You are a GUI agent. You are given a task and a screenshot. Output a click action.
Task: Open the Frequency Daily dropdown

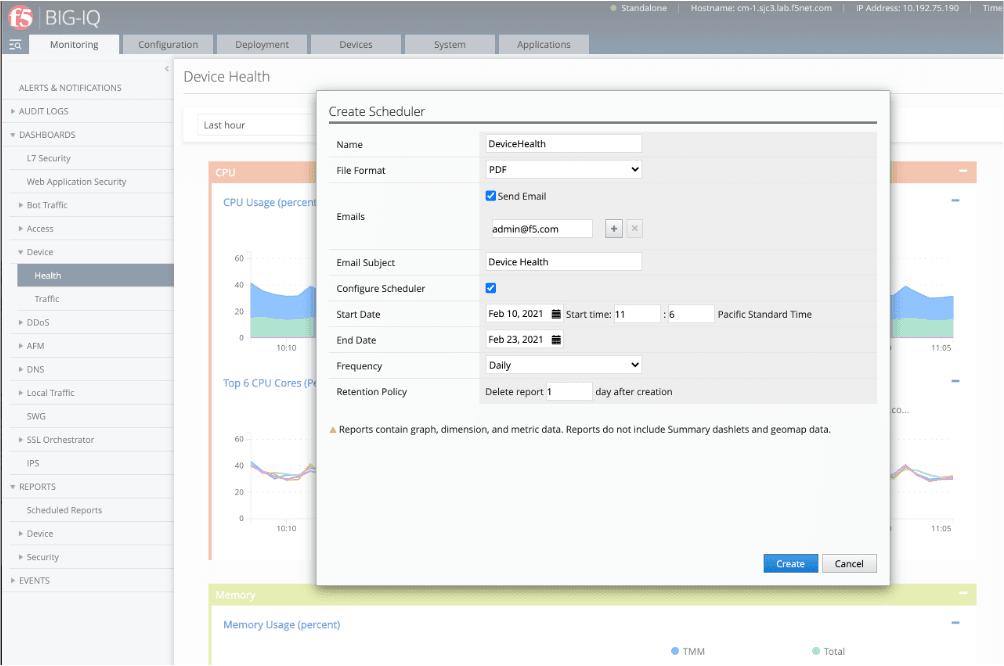pos(563,366)
